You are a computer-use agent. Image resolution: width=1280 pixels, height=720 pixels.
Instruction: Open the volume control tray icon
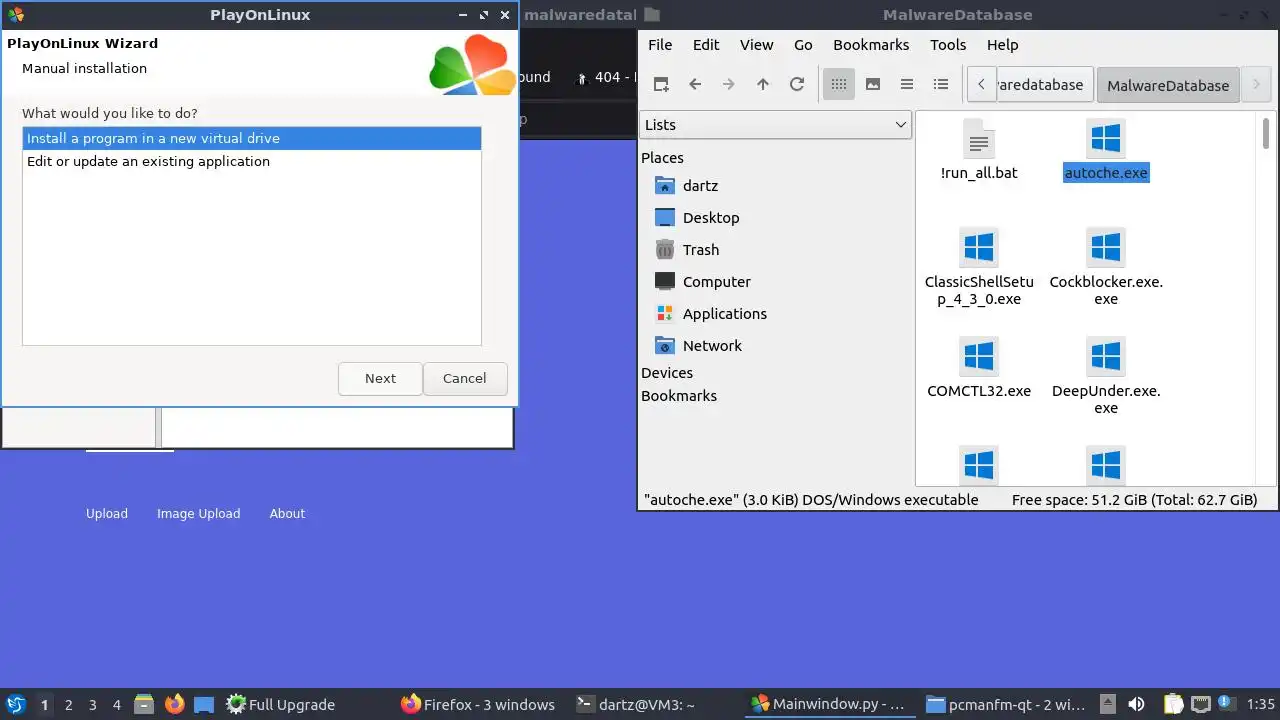(1136, 704)
